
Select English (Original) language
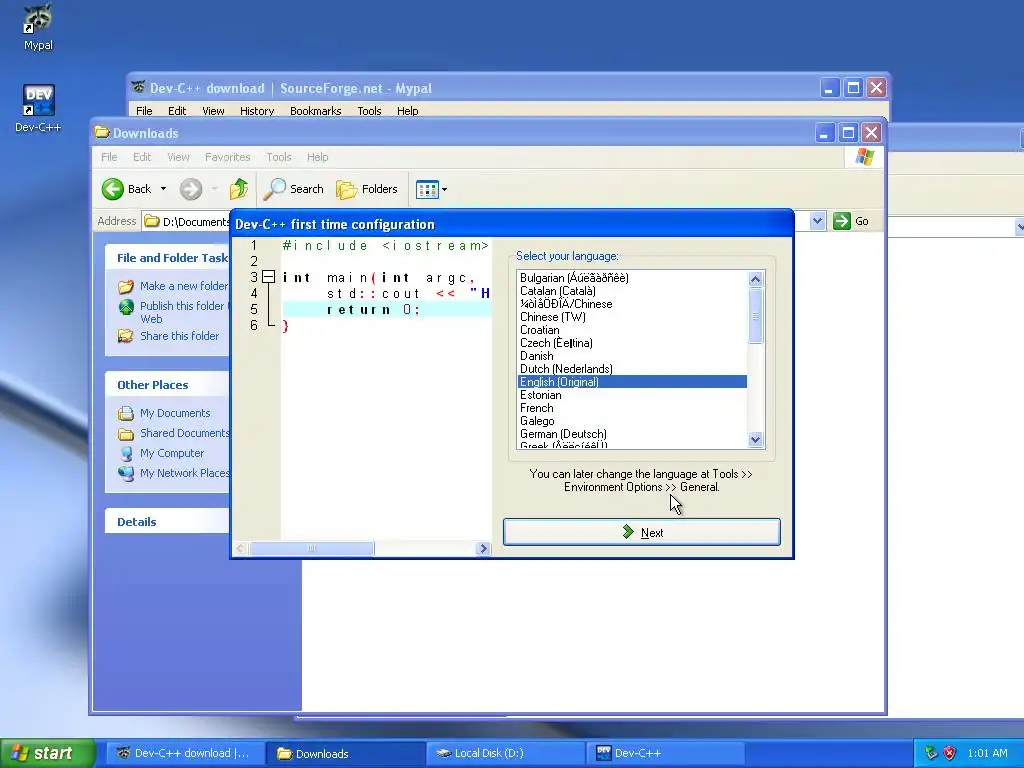click(x=632, y=382)
